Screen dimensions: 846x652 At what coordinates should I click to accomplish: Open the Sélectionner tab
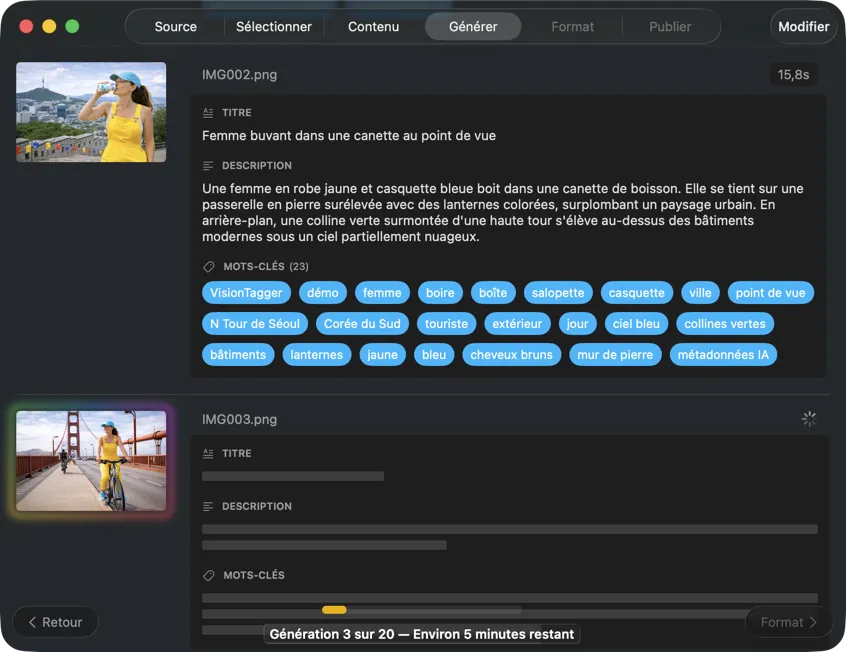[x=273, y=27]
